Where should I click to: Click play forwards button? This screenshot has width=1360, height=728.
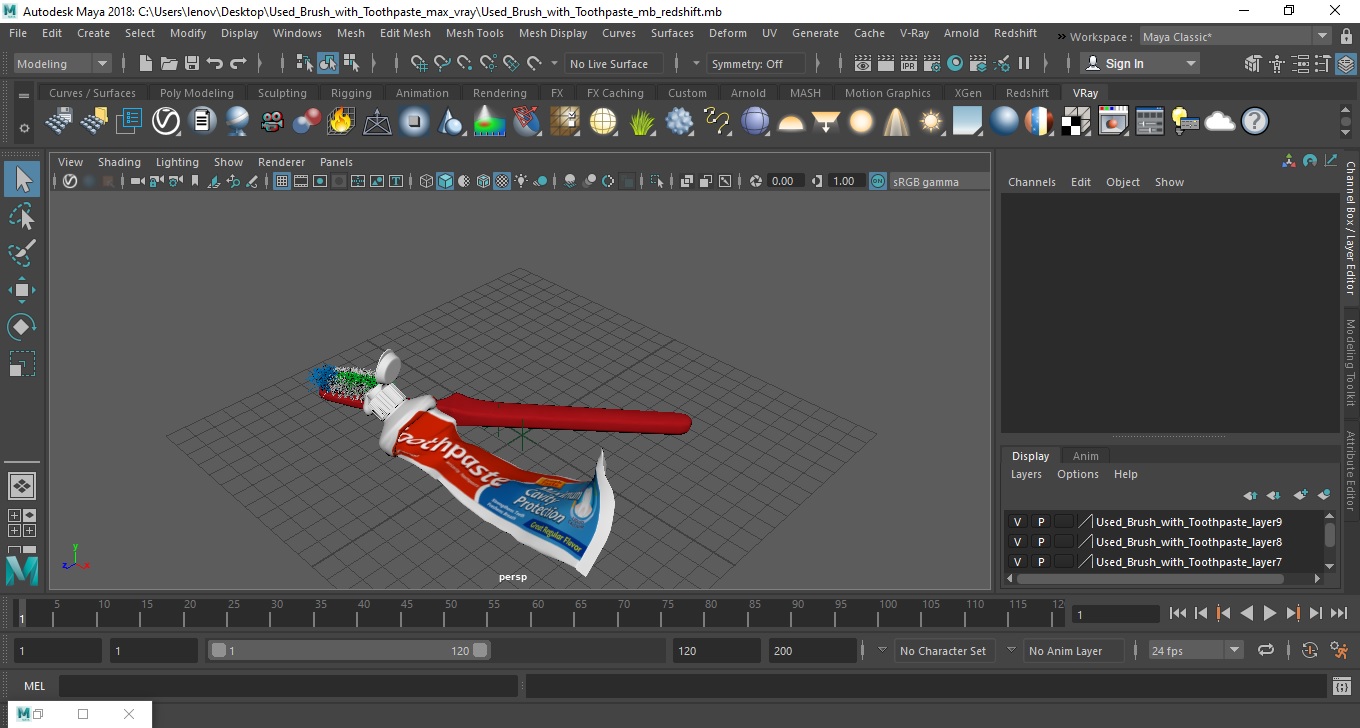tap(1269, 613)
